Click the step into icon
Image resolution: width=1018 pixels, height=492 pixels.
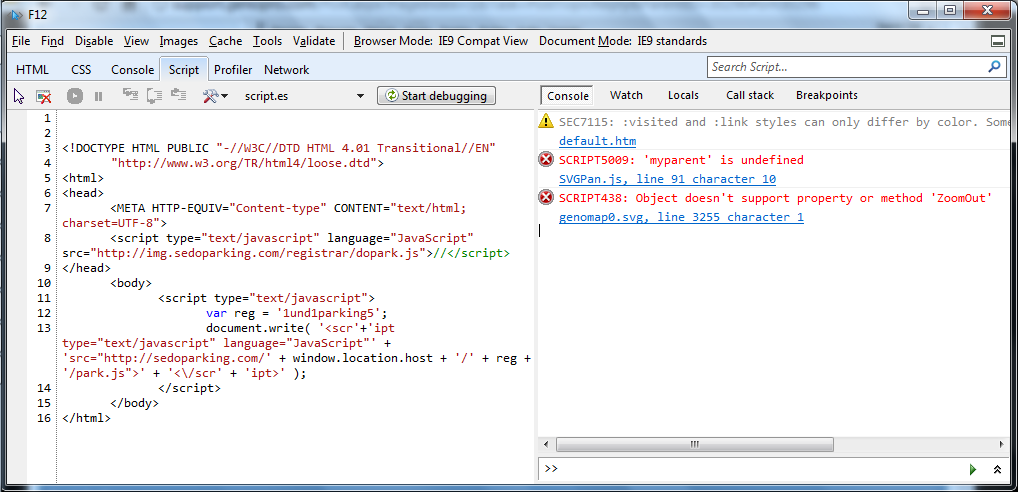coord(131,95)
